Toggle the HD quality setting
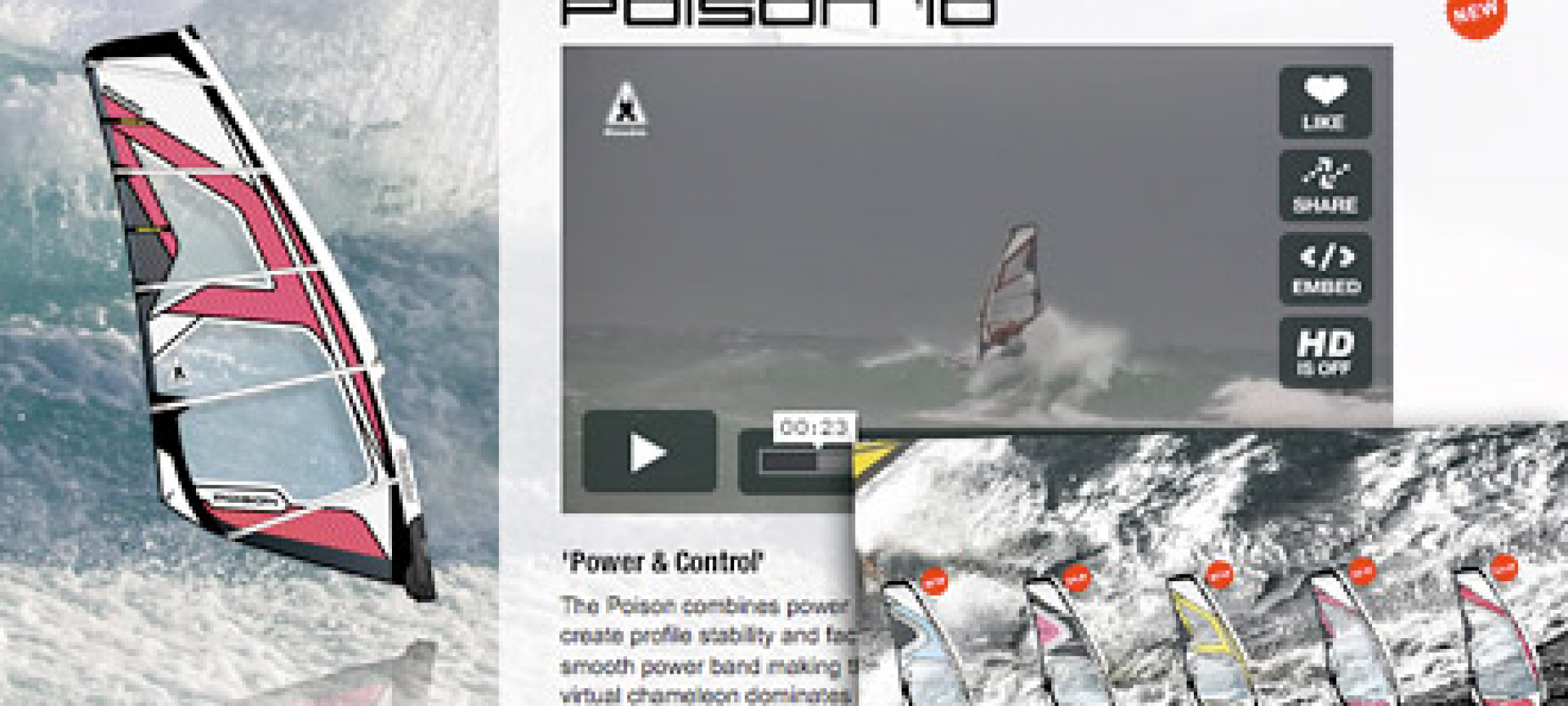The height and width of the screenshot is (706, 1568). coord(1325,352)
